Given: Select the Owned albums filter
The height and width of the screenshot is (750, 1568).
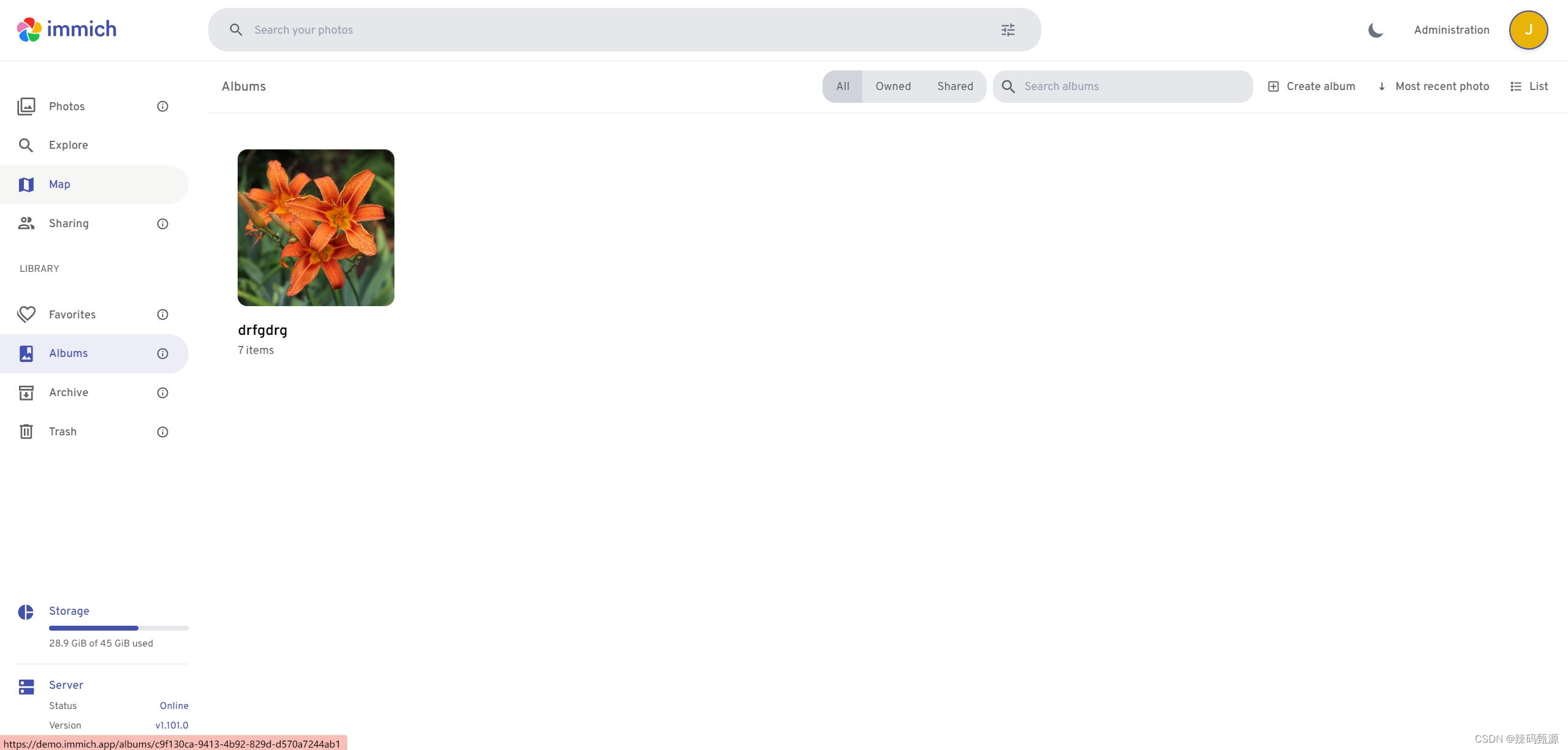Looking at the screenshot, I should click(893, 86).
